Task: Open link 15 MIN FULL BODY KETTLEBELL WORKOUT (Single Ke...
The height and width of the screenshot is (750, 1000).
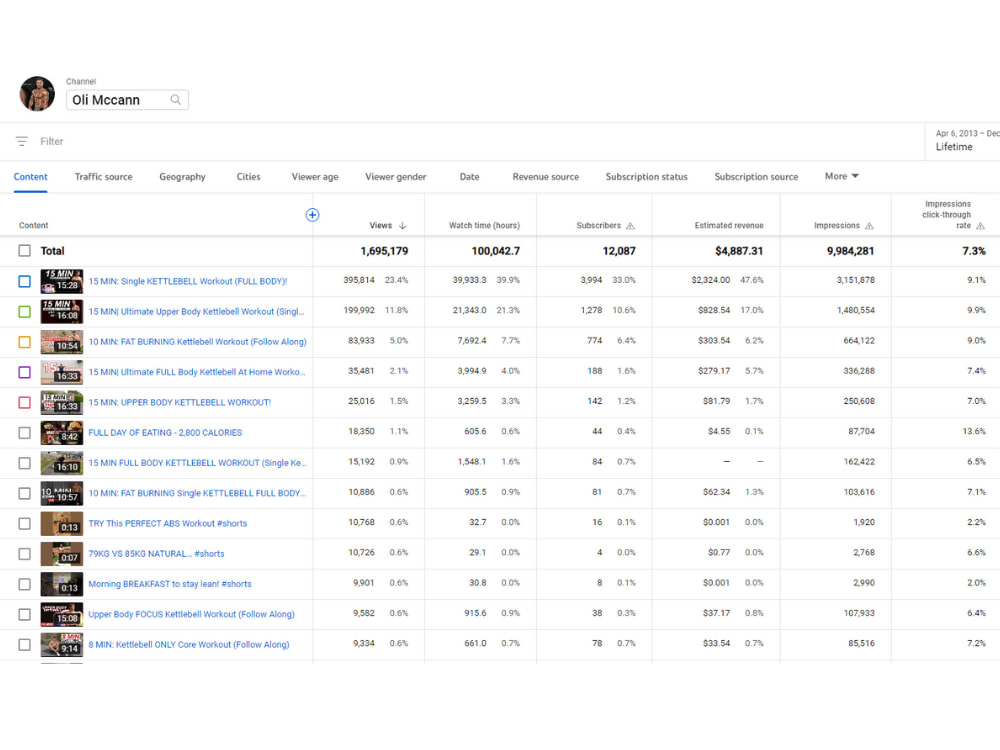Action: click(x=197, y=463)
